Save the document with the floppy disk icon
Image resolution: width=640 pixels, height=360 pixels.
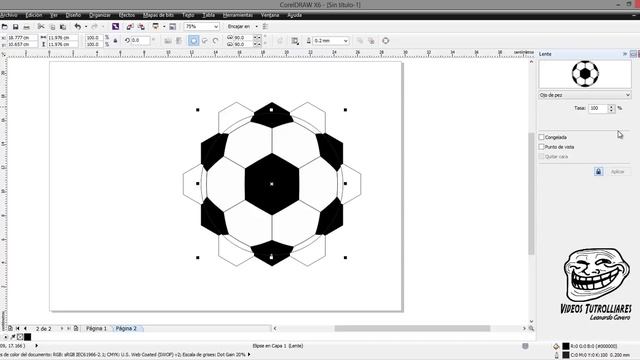tap(15, 27)
